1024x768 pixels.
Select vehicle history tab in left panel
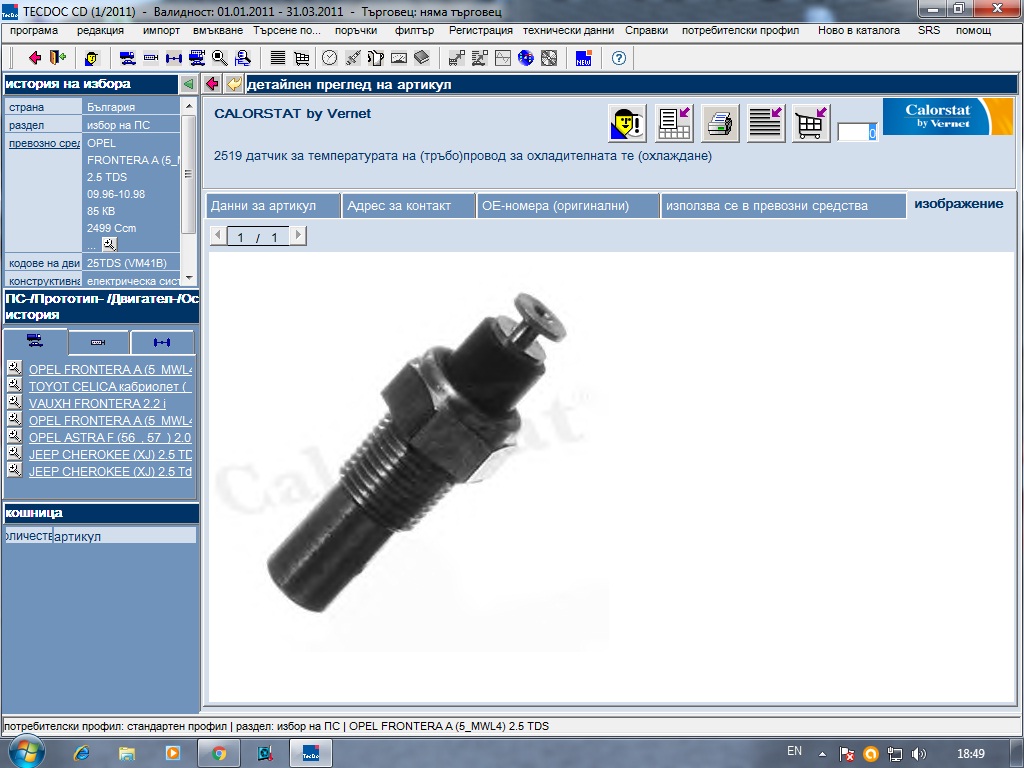35,342
